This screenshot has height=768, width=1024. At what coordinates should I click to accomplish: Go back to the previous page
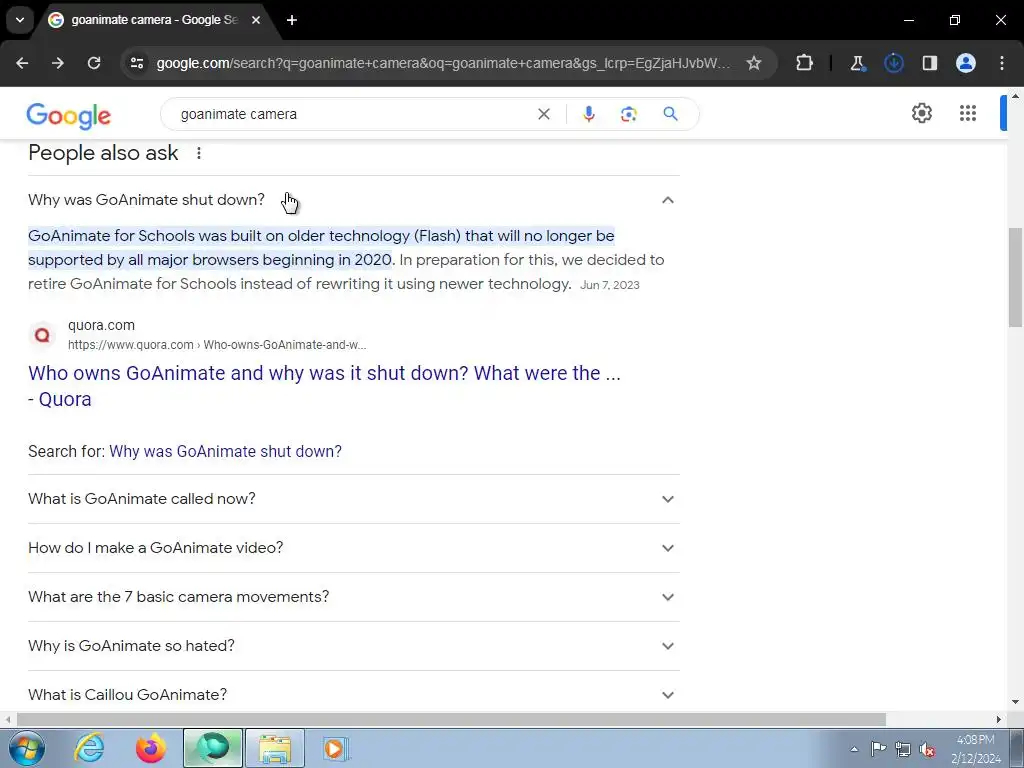pos(22,63)
